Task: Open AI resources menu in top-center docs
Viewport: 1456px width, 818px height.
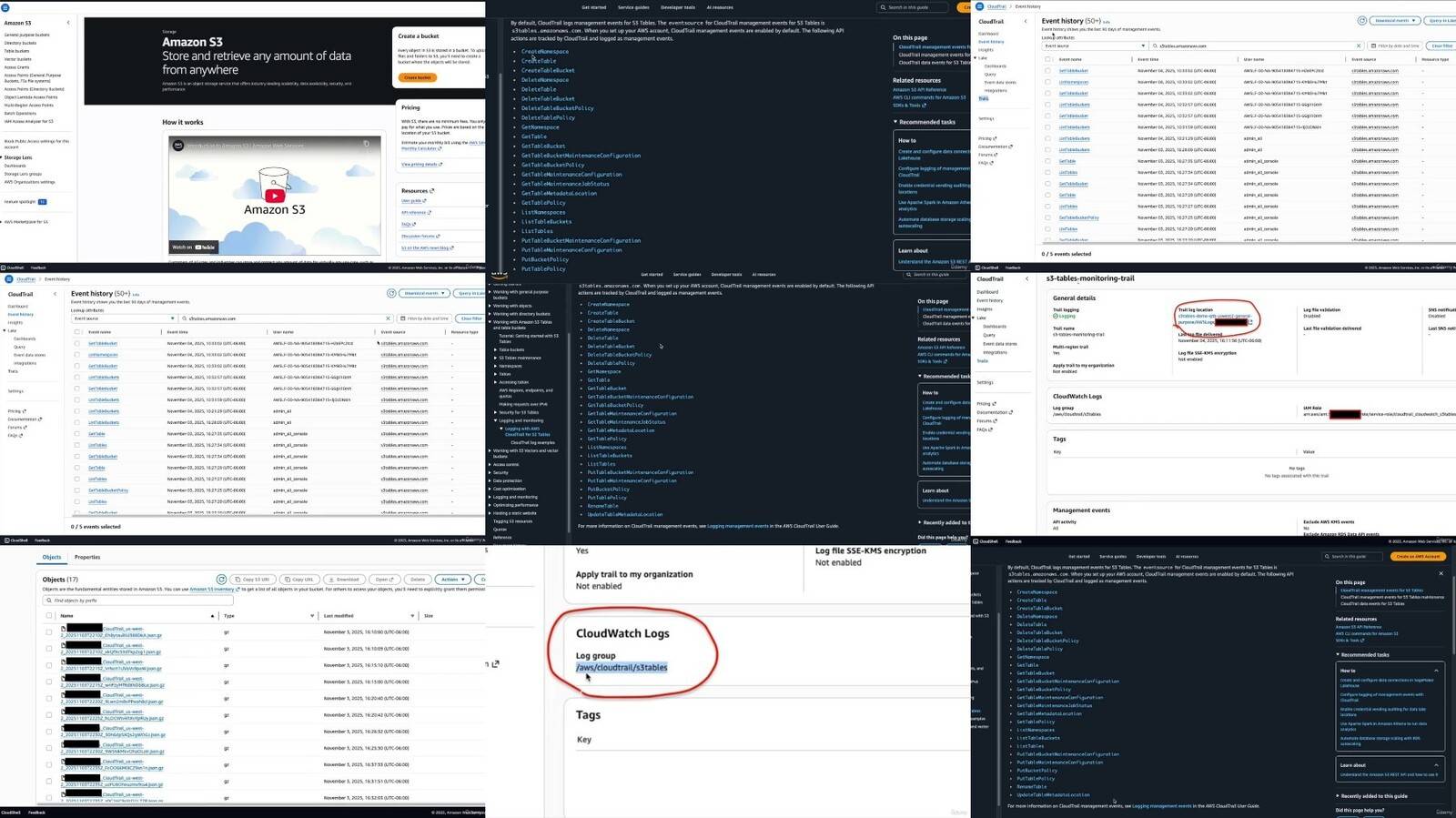Action: coord(720,7)
